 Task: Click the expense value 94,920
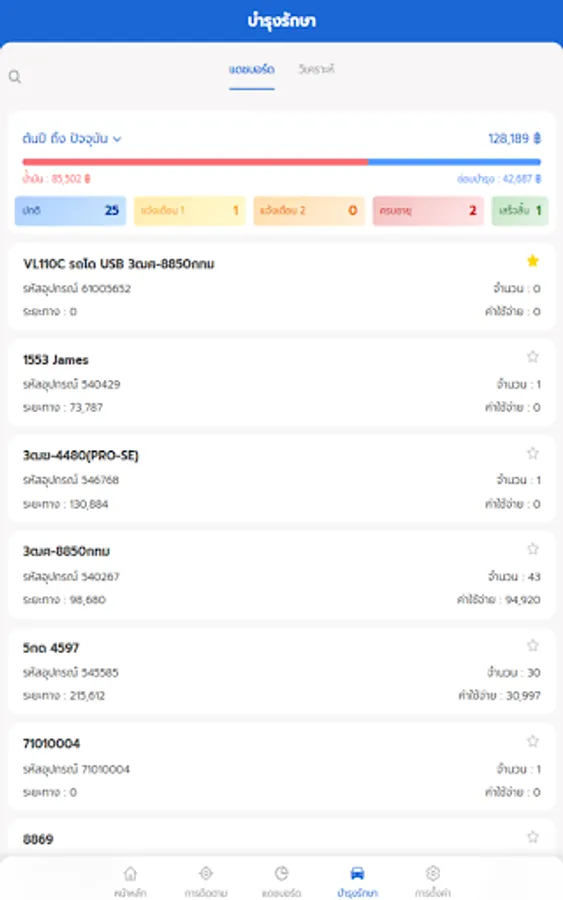pos(522,600)
